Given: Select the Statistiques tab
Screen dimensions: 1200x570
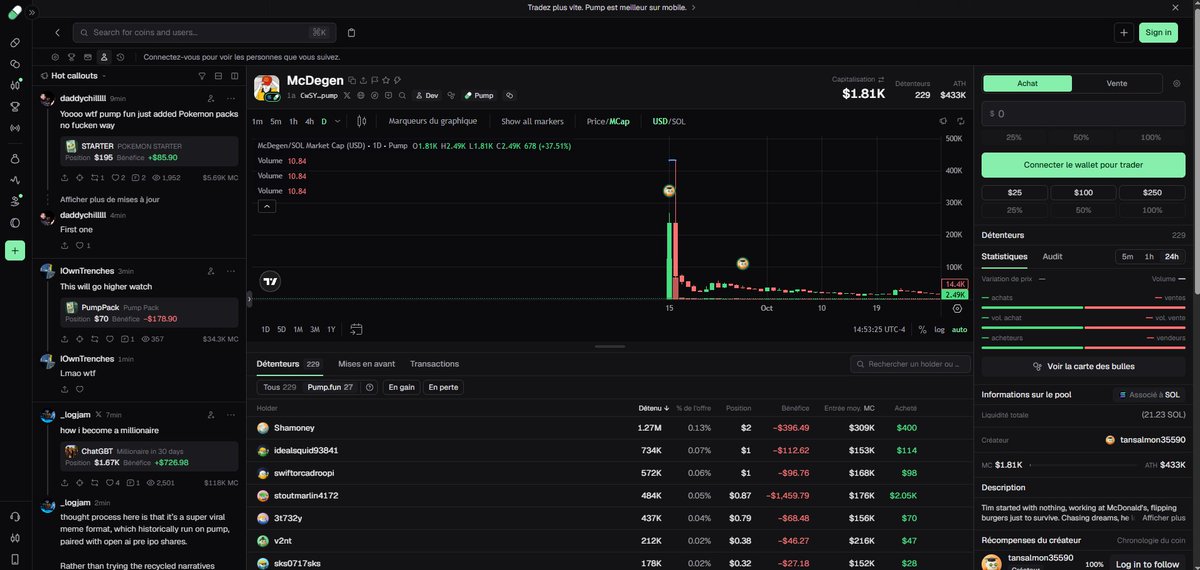Looking at the screenshot, I should pos(1004,257).
